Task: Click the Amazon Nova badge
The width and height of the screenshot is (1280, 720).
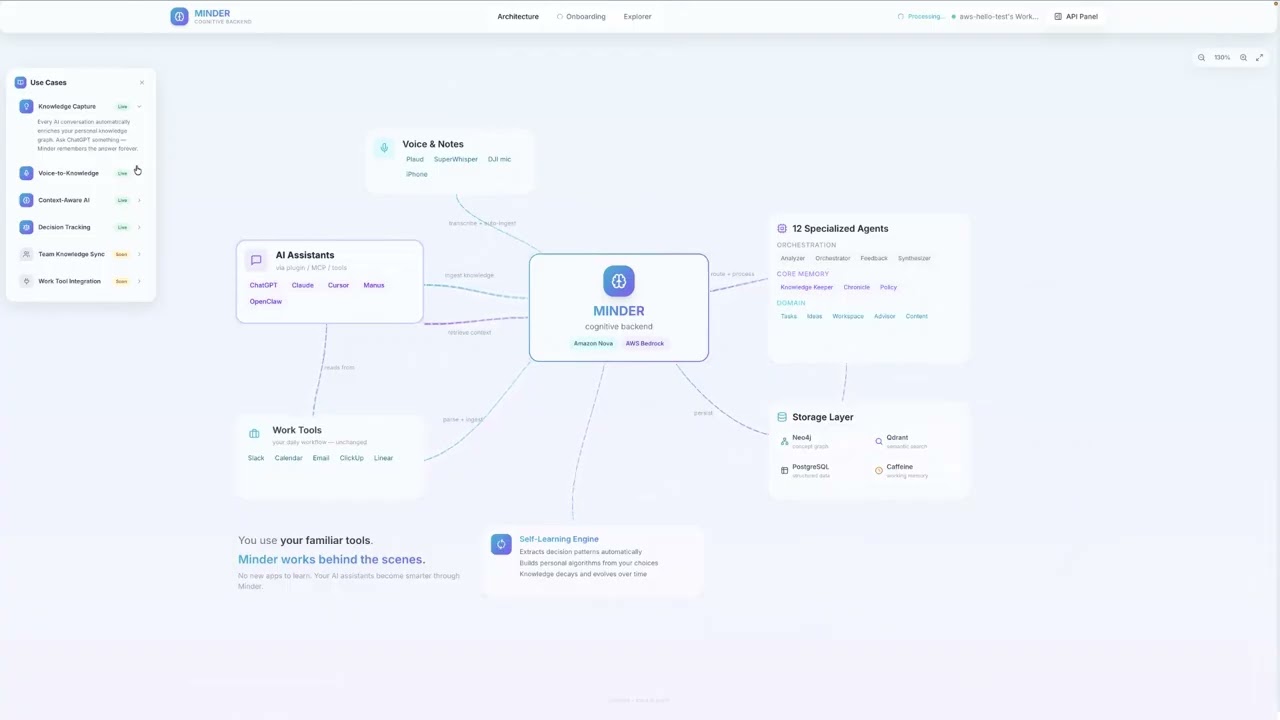Action: click(593, 343)
